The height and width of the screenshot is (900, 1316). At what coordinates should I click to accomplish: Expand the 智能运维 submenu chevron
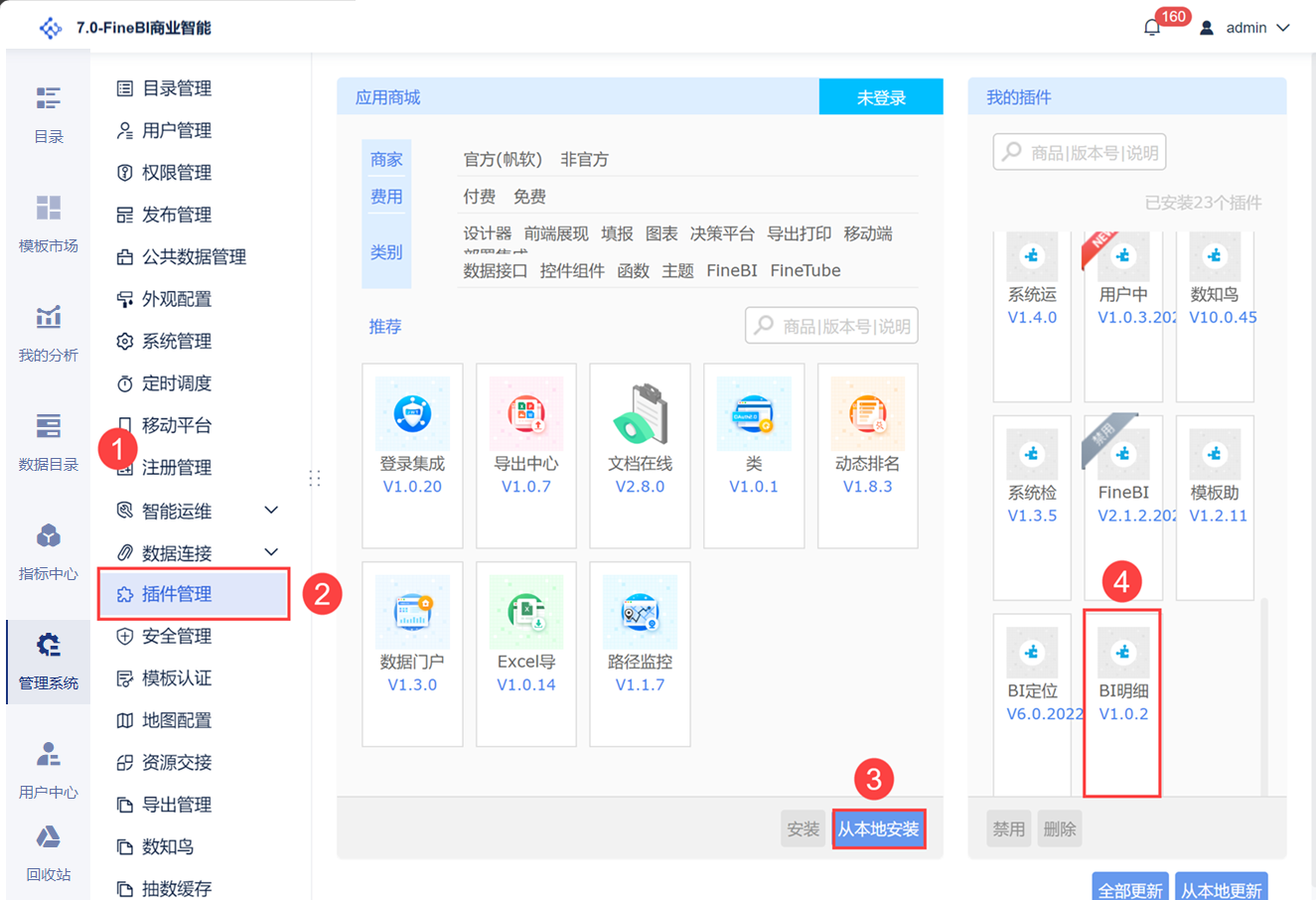271,511
